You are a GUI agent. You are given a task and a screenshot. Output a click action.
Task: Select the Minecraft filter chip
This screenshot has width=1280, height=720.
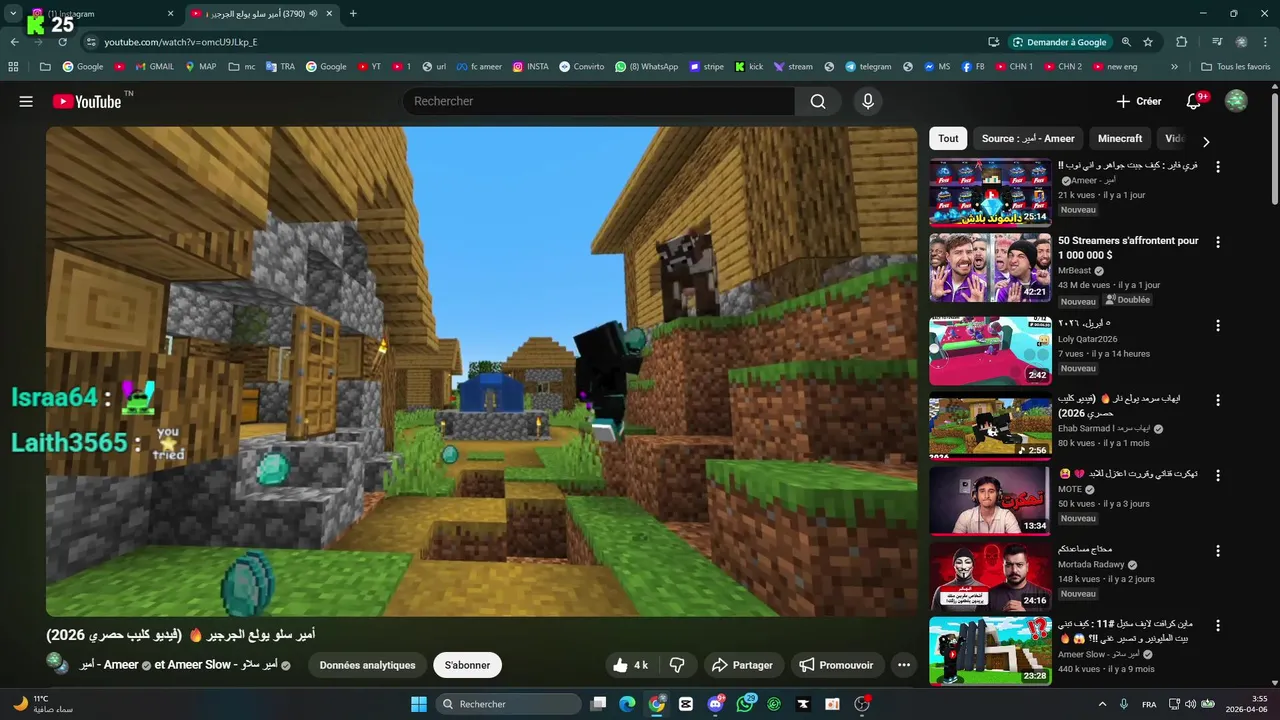coord(1120,139)
